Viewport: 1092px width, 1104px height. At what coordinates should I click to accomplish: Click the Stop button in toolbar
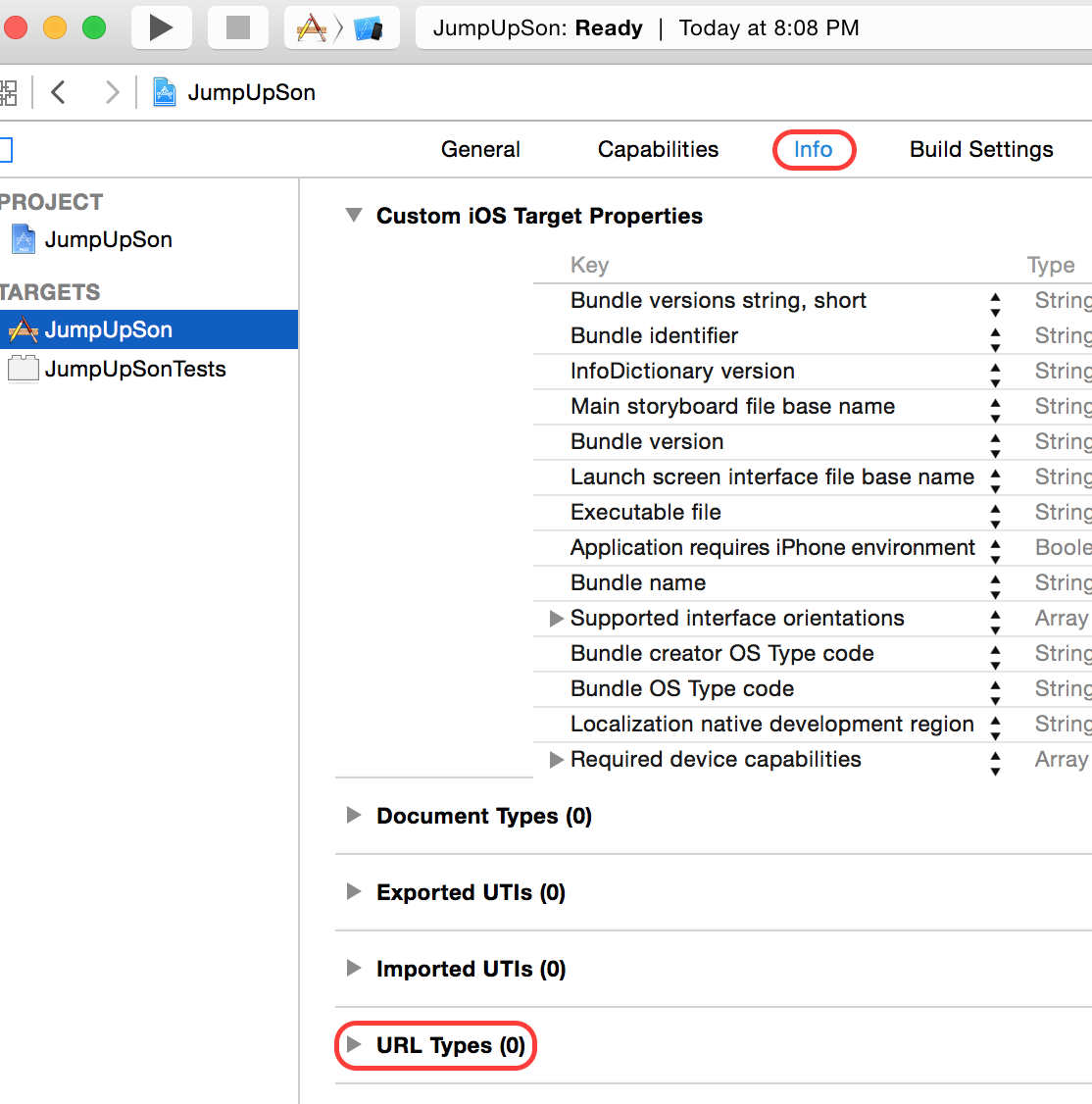coord(238,28)
